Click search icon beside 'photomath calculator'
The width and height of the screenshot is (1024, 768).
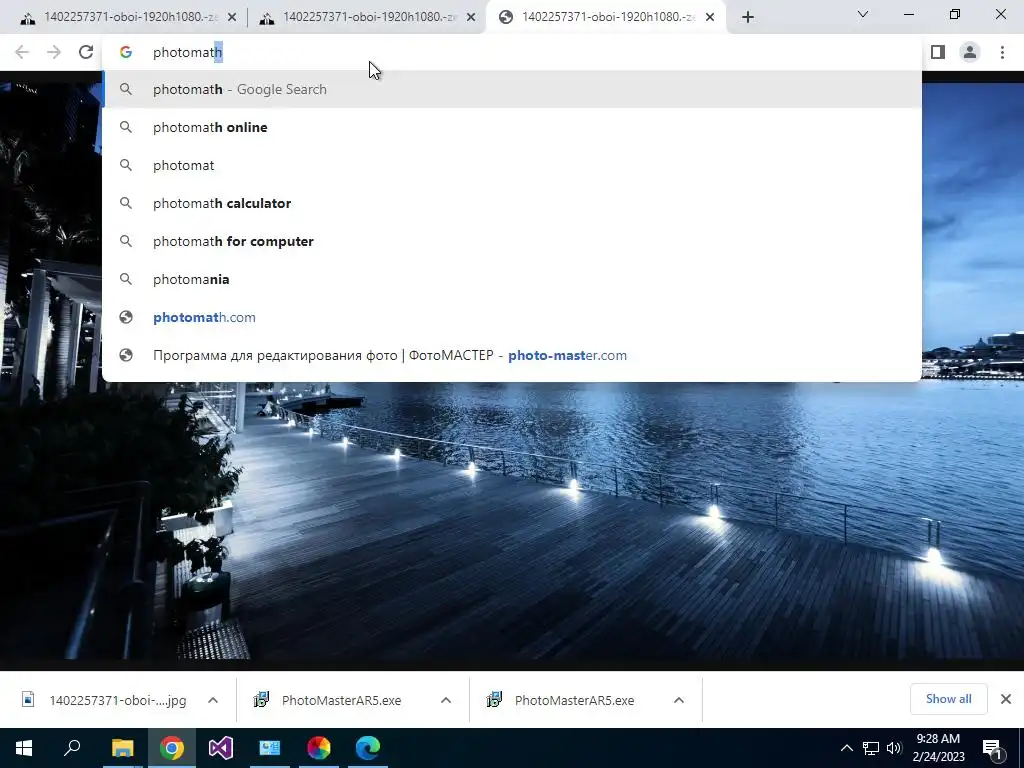pos(126,203)
